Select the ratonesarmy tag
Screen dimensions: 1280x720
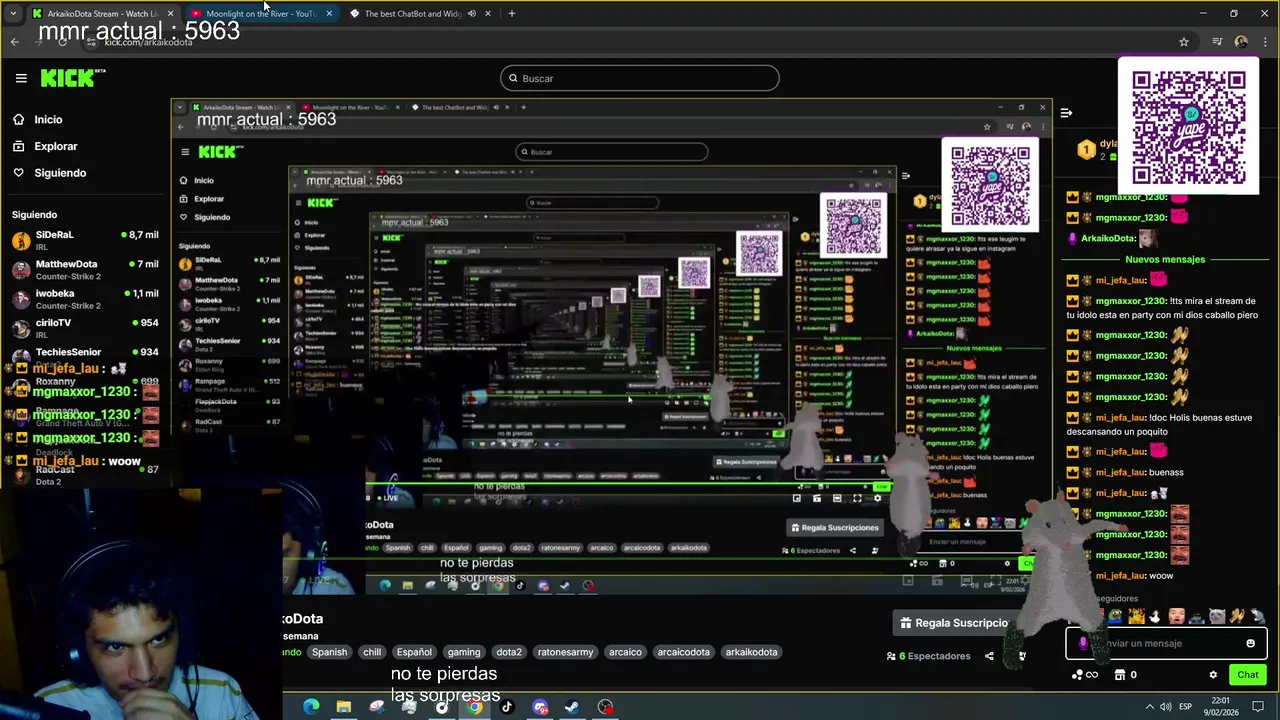tap(565, 652)
